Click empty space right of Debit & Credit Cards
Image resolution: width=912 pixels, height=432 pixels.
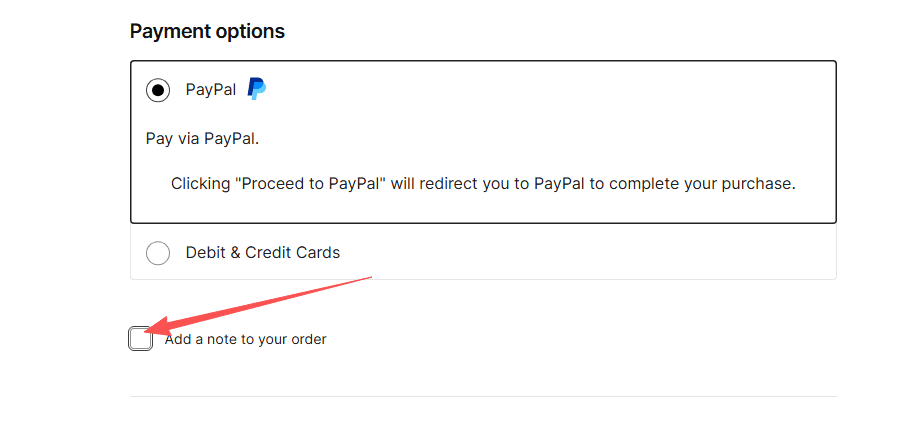(x=600, y=253)
